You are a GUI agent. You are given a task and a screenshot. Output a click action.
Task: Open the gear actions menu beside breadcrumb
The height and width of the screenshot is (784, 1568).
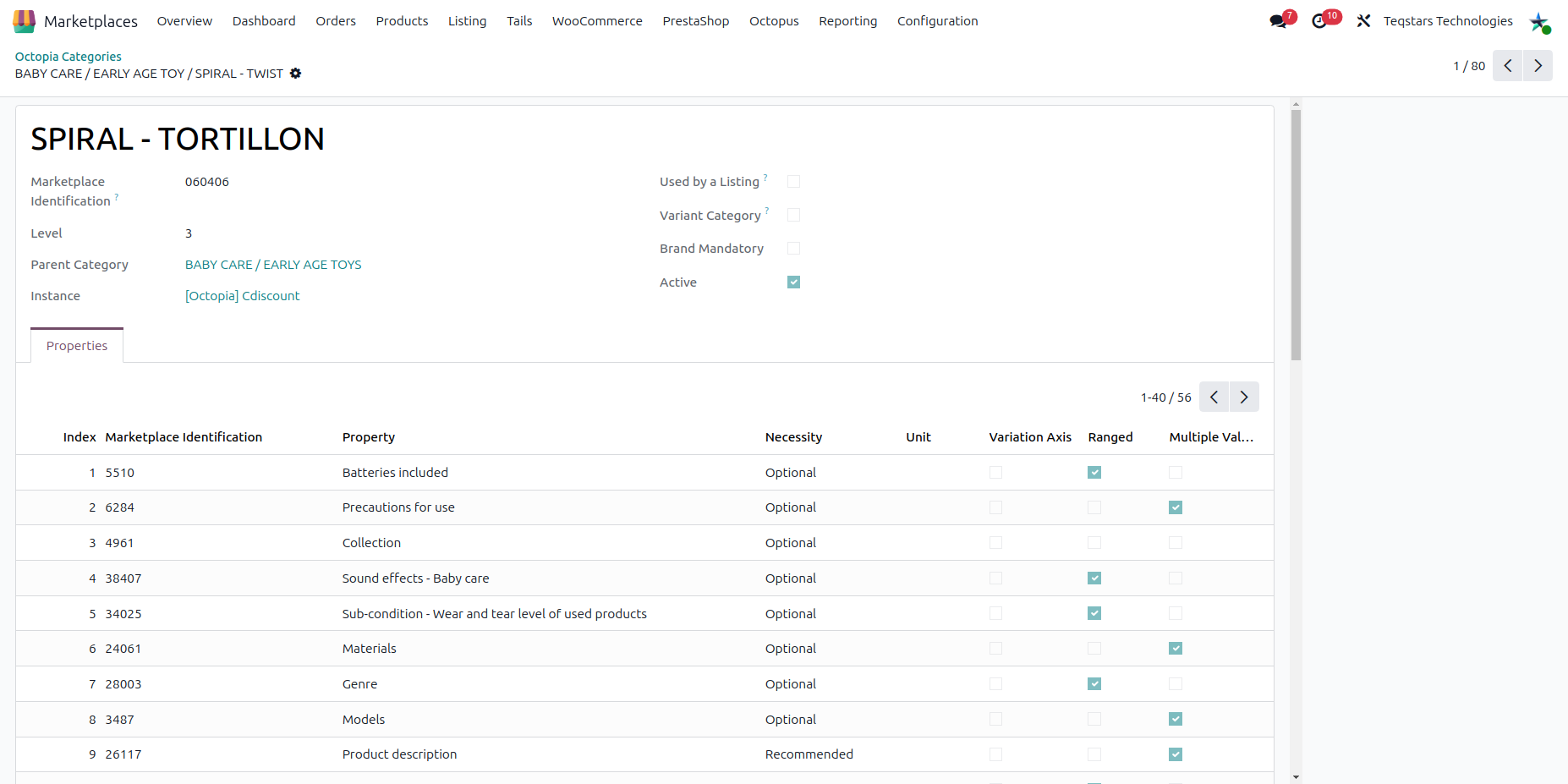point(295,74)
